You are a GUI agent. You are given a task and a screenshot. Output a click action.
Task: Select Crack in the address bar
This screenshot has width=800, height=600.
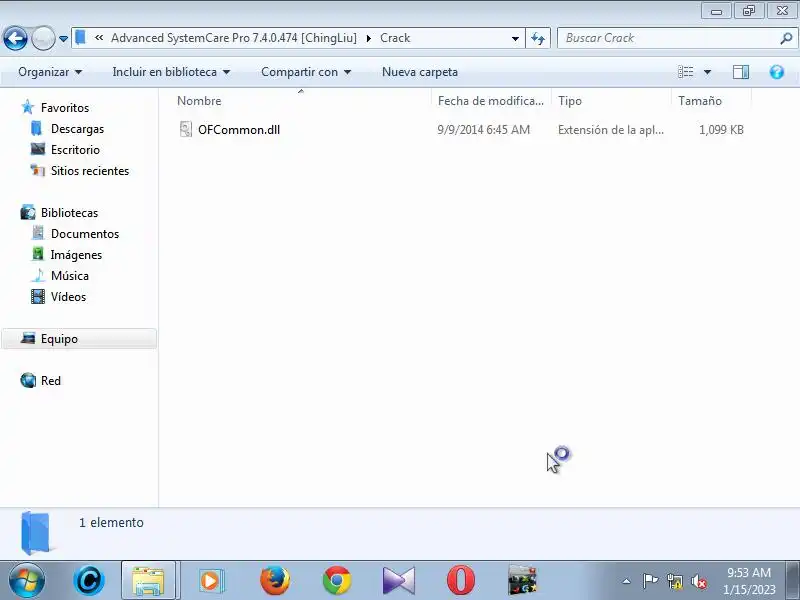pyautogui.click(x=395, y=38)
